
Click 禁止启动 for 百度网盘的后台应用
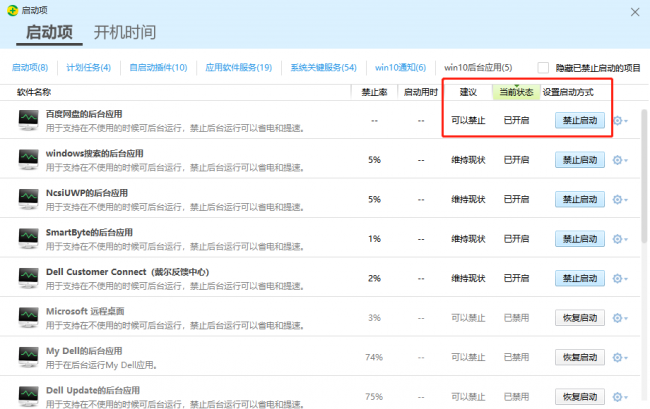click(580, 121)
